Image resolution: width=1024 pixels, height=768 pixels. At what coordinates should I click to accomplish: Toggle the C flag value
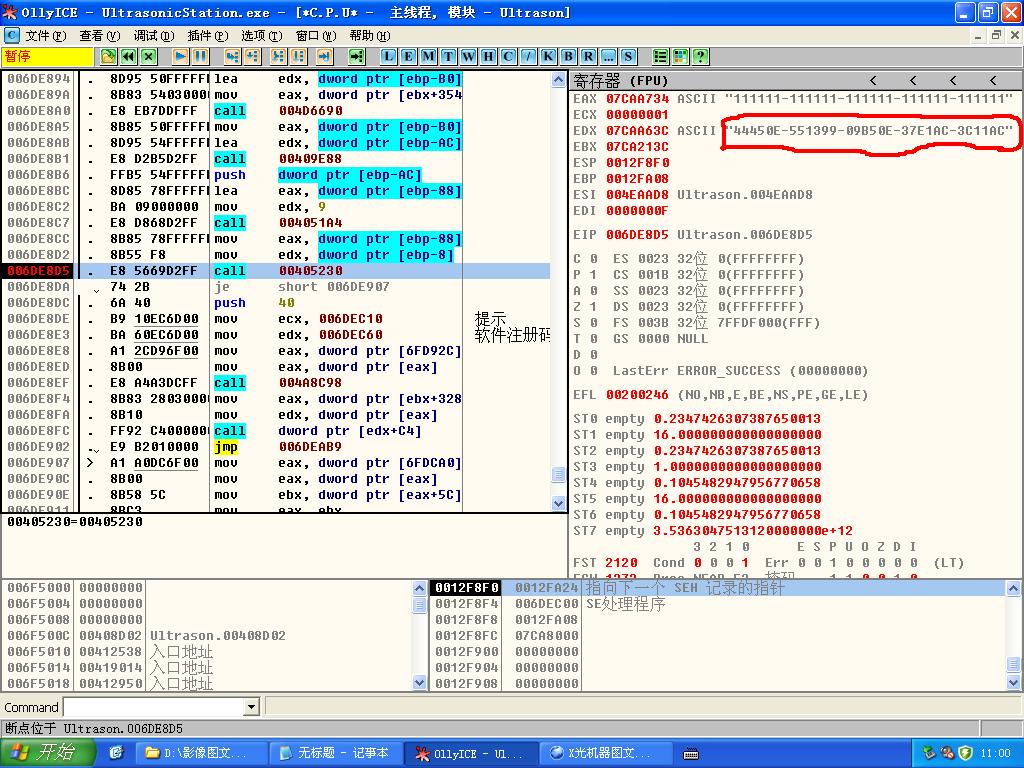[x=594, y=259]
